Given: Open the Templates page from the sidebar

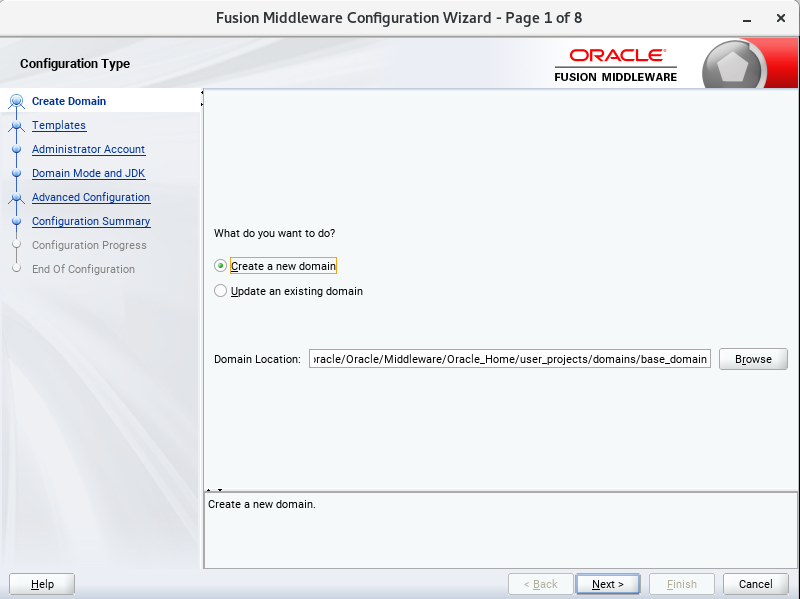Looking at the screenshot, I should tap(59, 125).
